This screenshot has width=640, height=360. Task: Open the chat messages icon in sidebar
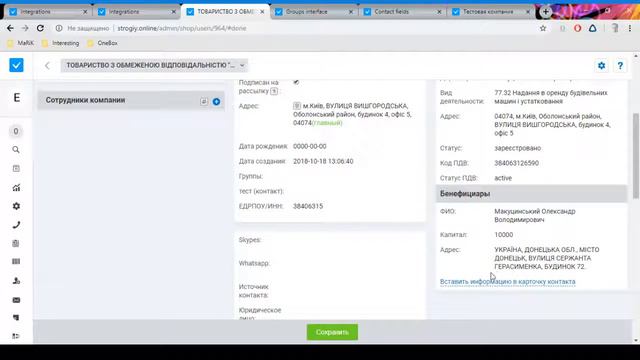(x=16, y=318)
